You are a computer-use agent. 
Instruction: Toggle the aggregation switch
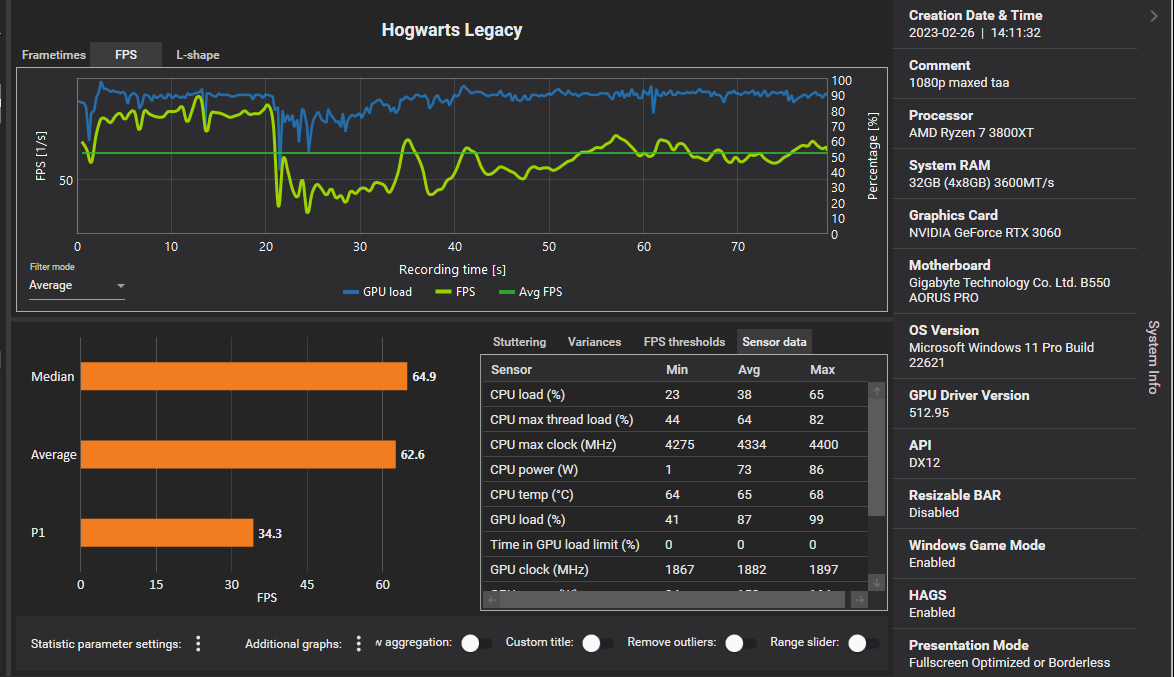477,643
